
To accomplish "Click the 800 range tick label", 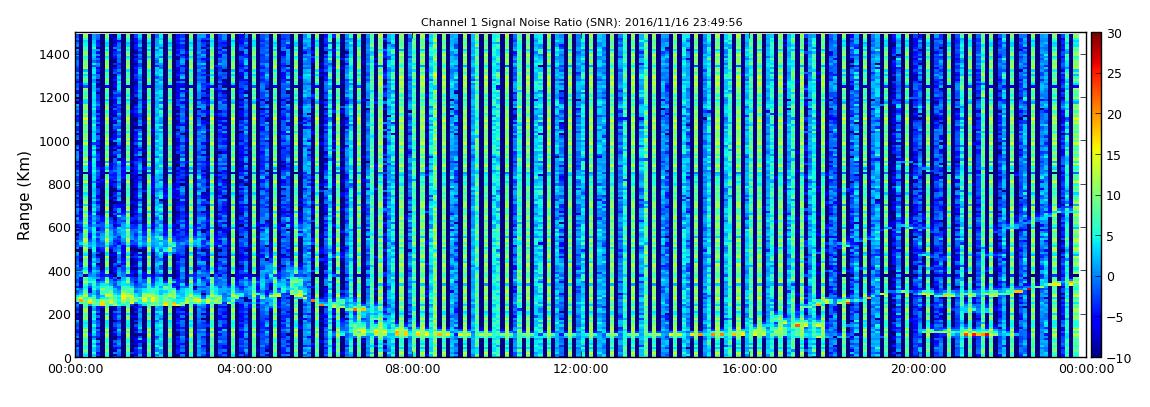I will pyautogui.click(x=59, y=184).
